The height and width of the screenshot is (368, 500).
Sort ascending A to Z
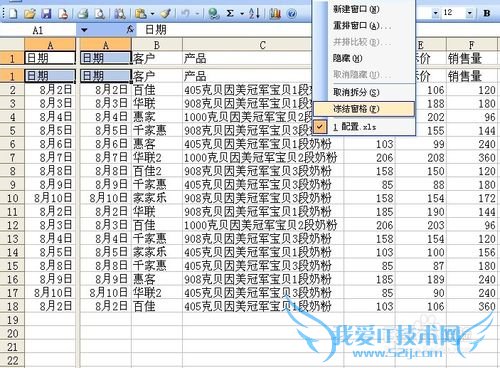[x=254, y=14]
